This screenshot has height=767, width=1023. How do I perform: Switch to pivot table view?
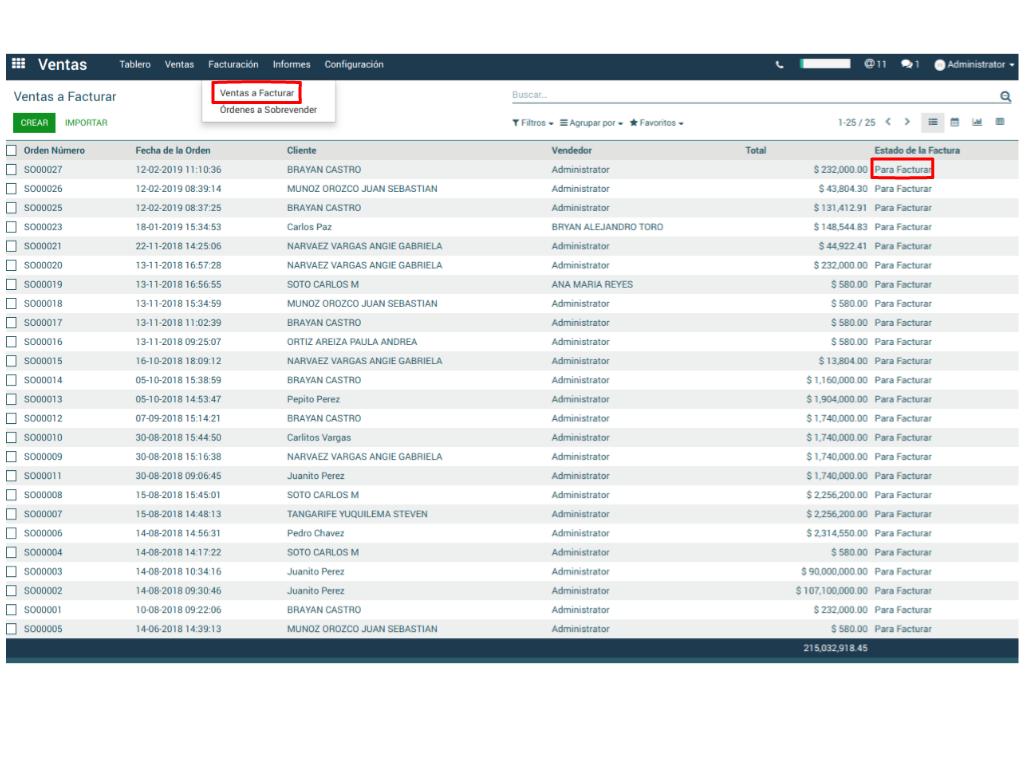pos(1000,122)
